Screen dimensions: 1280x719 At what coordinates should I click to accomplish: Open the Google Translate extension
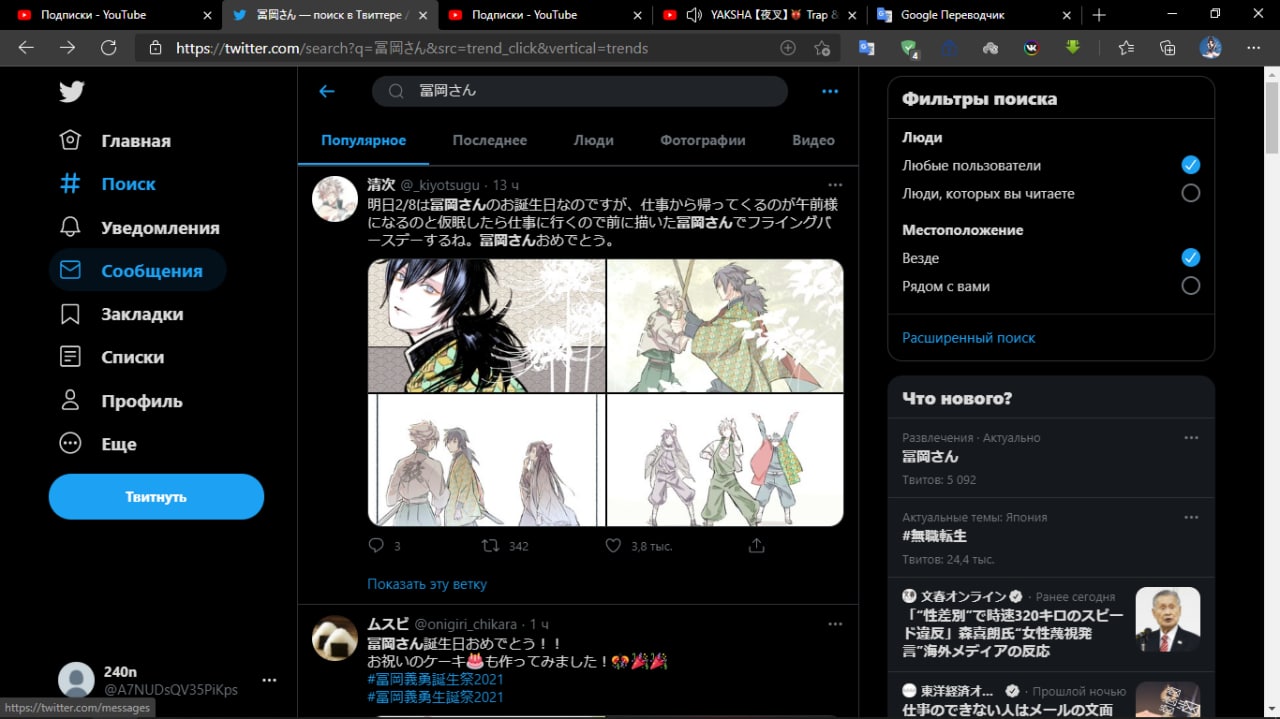click(866, 48)
